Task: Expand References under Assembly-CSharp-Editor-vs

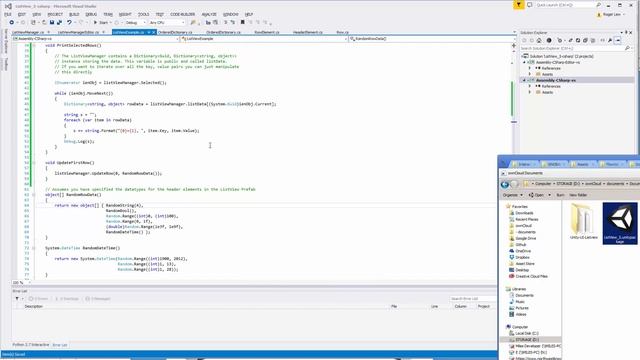Action: (x=530, y=69)
